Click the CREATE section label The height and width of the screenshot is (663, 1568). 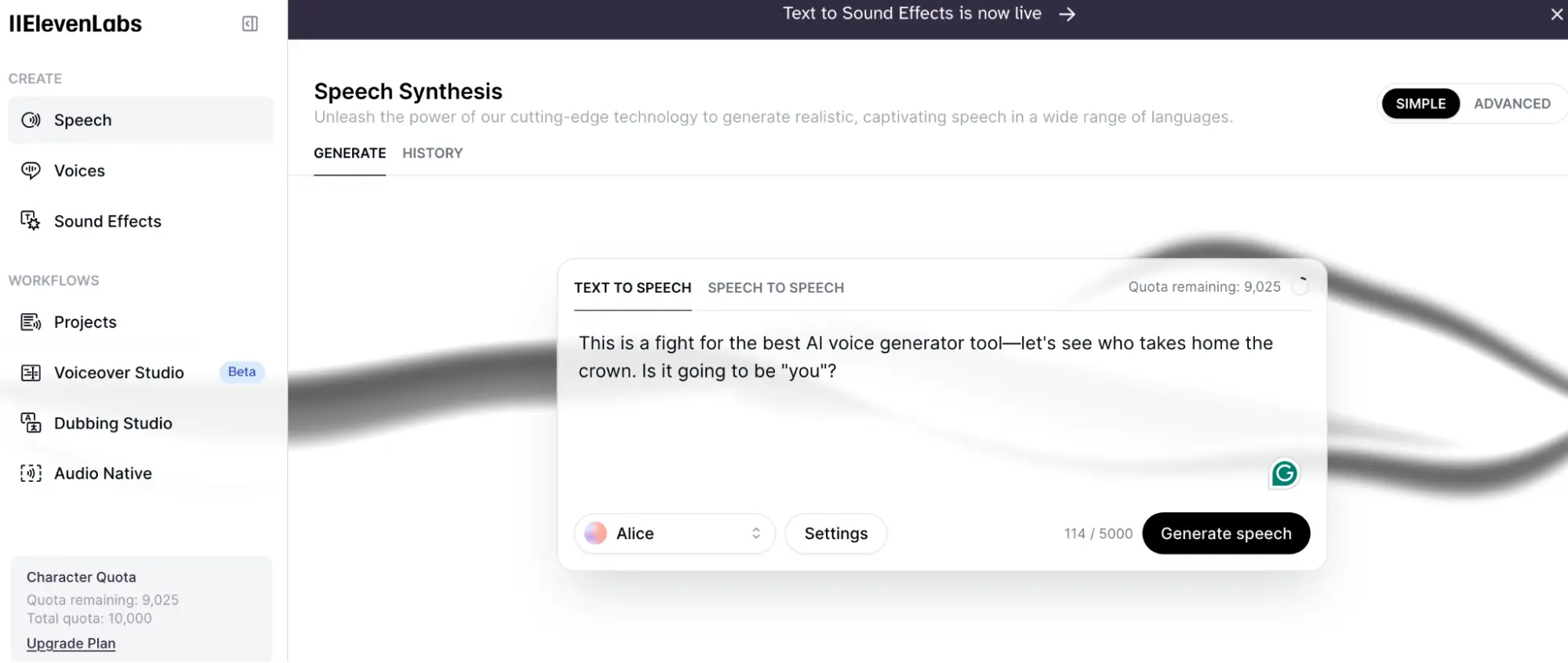[35, 78]
